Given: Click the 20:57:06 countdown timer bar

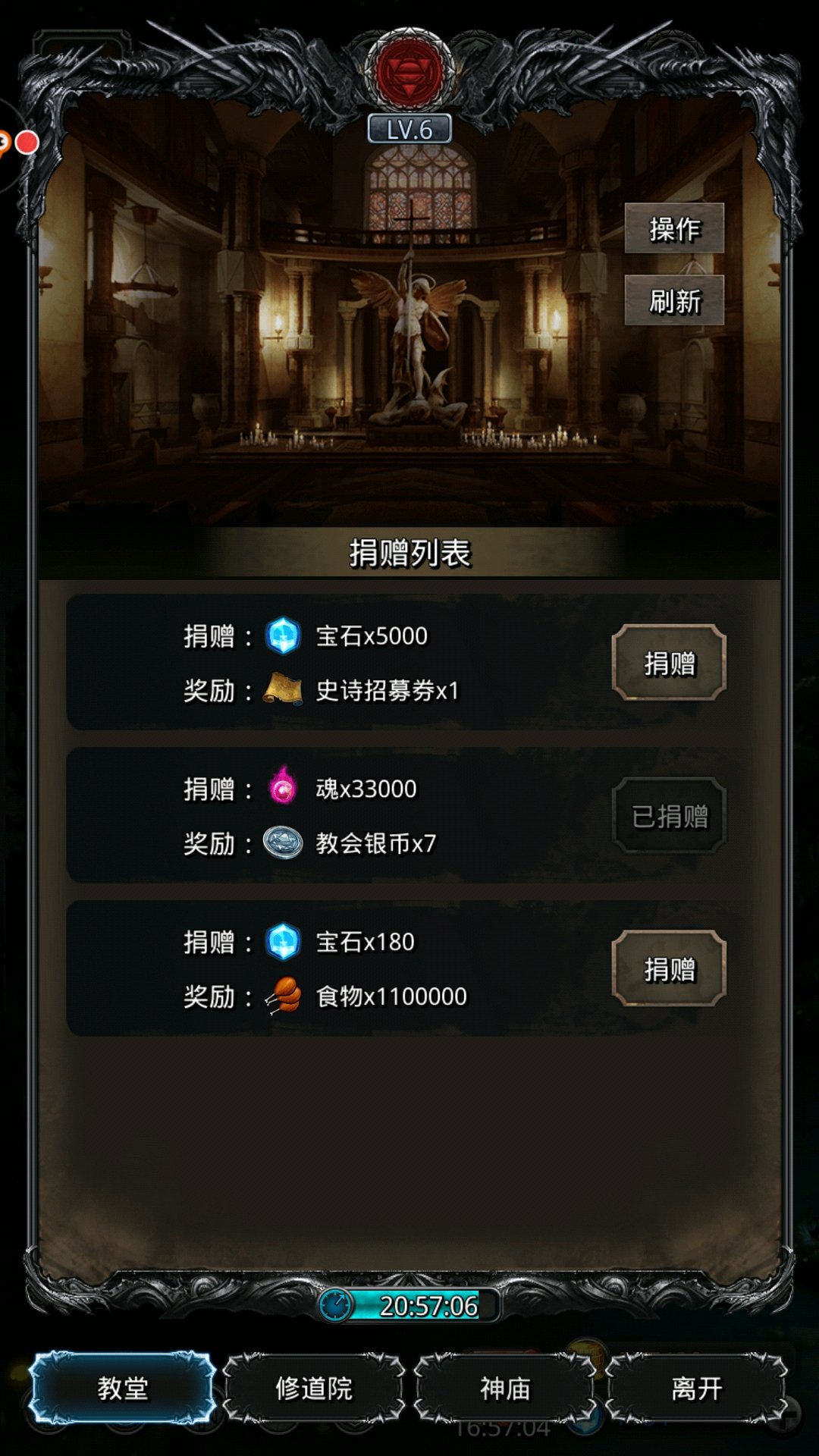Looking at the screenshot, I should 409,1305.
